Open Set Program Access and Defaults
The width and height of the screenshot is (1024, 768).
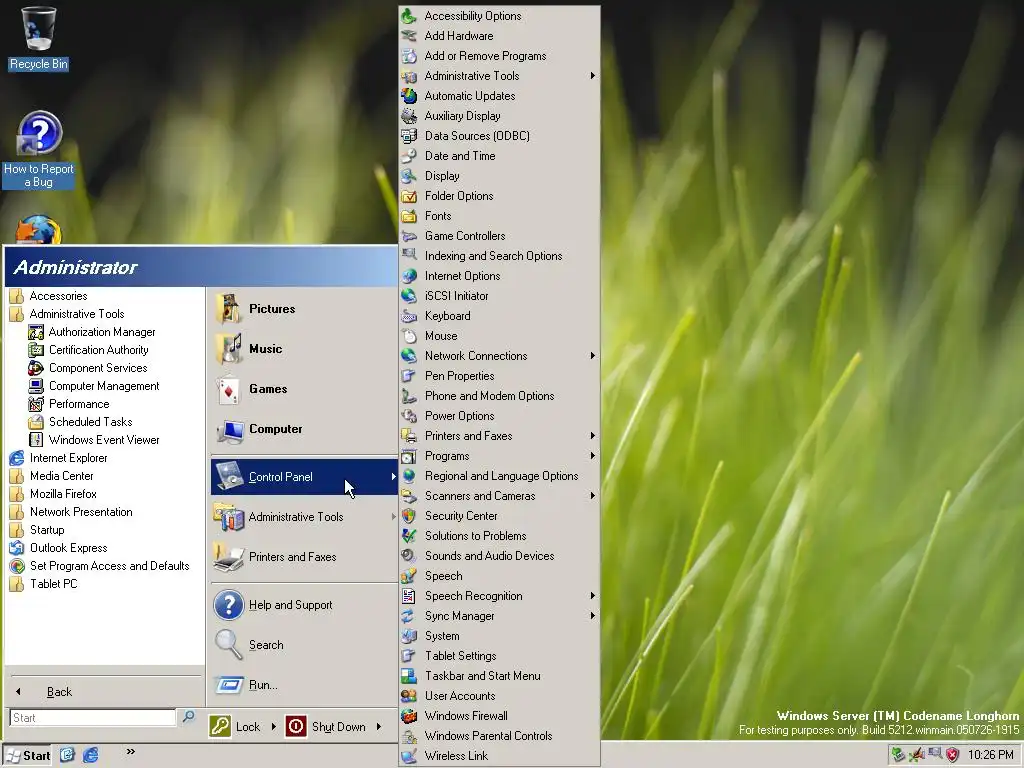(x=104, y=566)
